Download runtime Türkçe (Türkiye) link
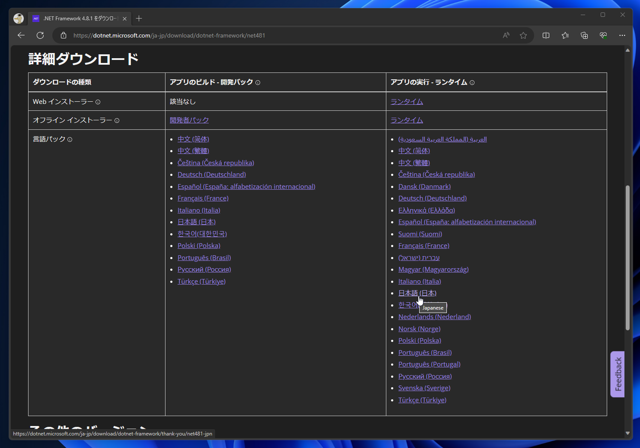640x448 pixels. coord(422,400)
